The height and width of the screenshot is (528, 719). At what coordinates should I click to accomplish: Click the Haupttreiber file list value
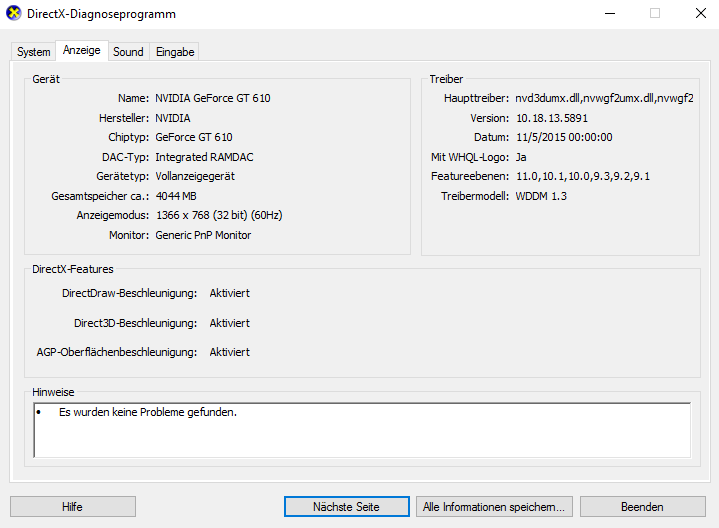604,98
